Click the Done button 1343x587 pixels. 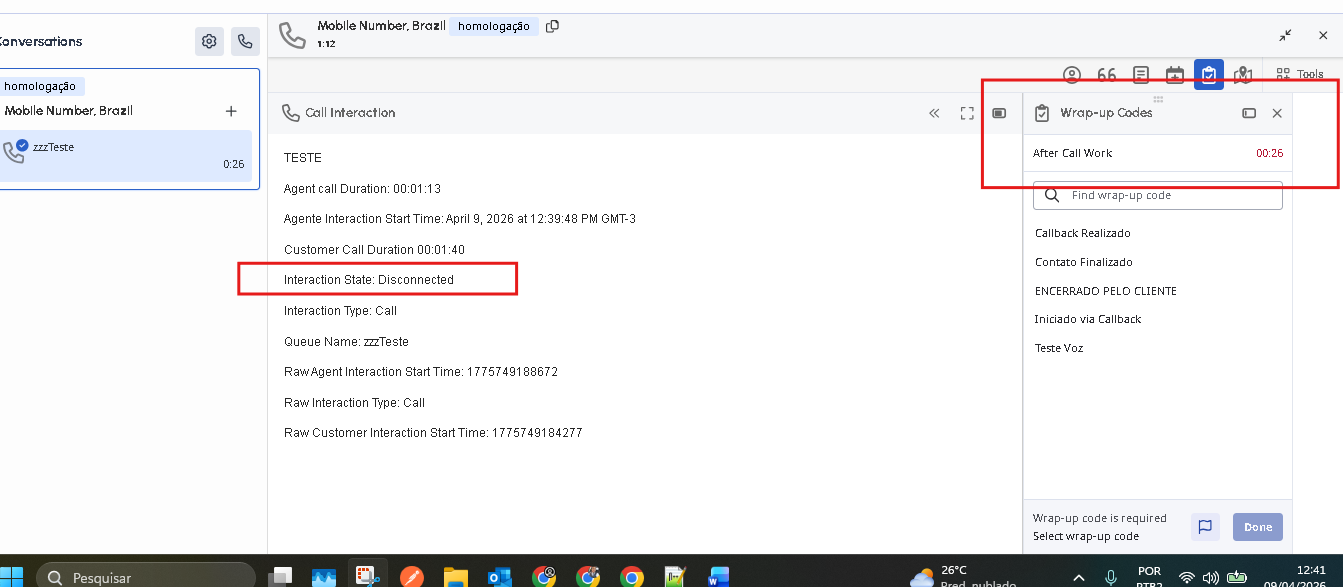click(1258, 527)
